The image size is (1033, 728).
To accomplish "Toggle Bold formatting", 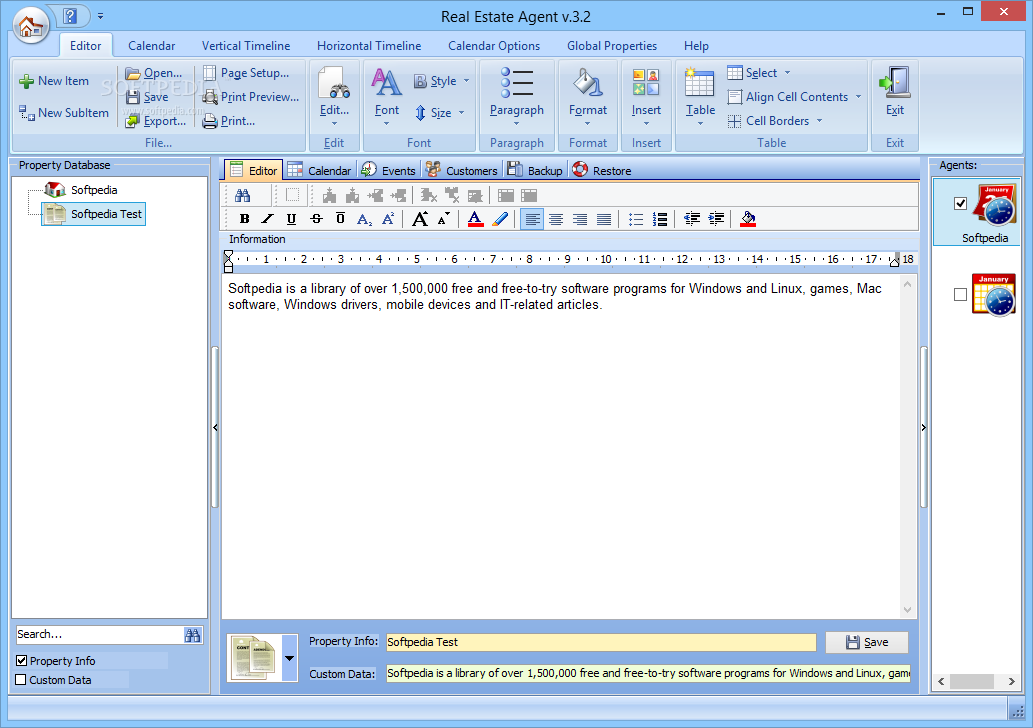I will [244, 219].
